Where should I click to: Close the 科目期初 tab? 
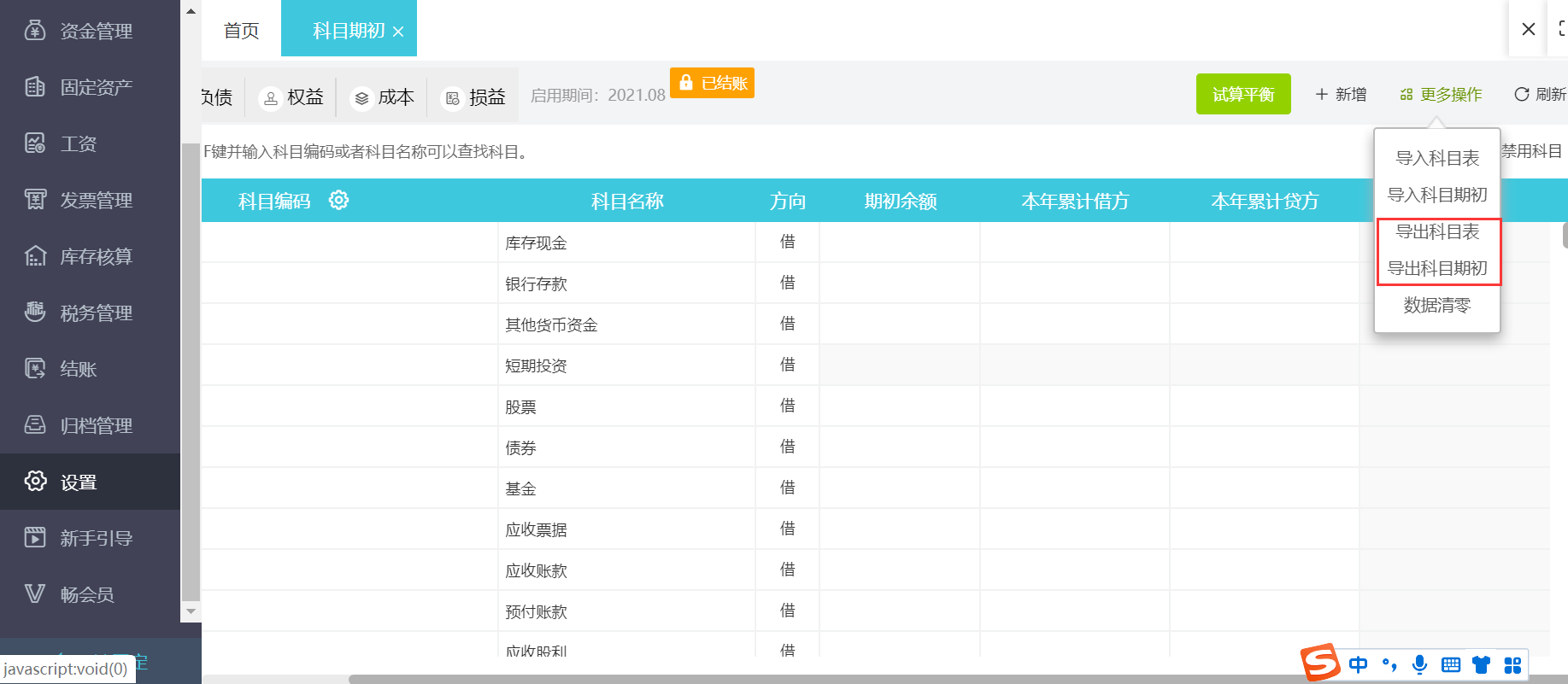[x=398, y=32]
